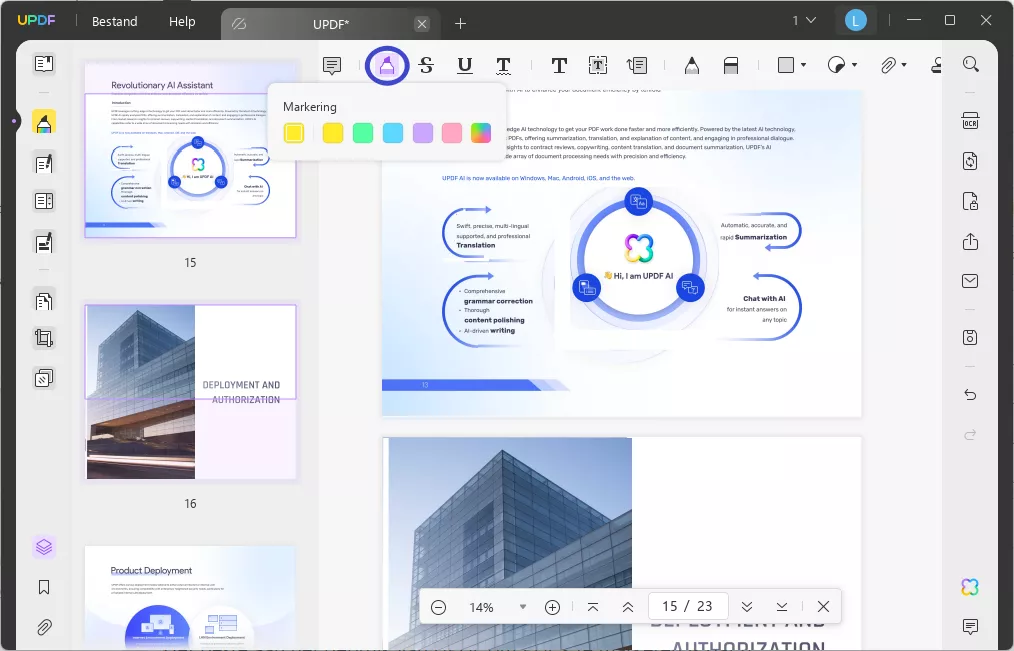
Task: Select the Text box tool
Action: tap(598, 65)
